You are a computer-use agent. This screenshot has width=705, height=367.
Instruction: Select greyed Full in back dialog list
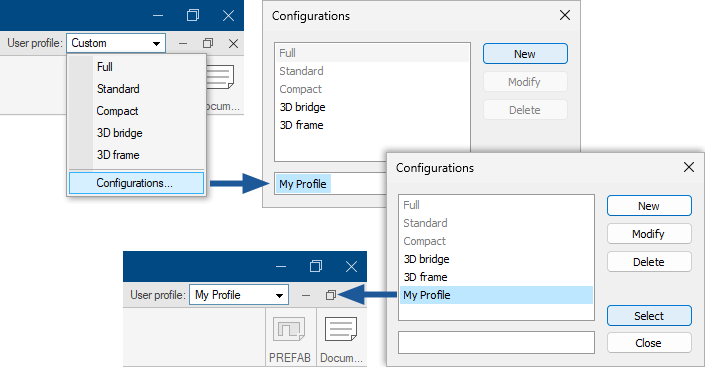click(x=372, y=53)
